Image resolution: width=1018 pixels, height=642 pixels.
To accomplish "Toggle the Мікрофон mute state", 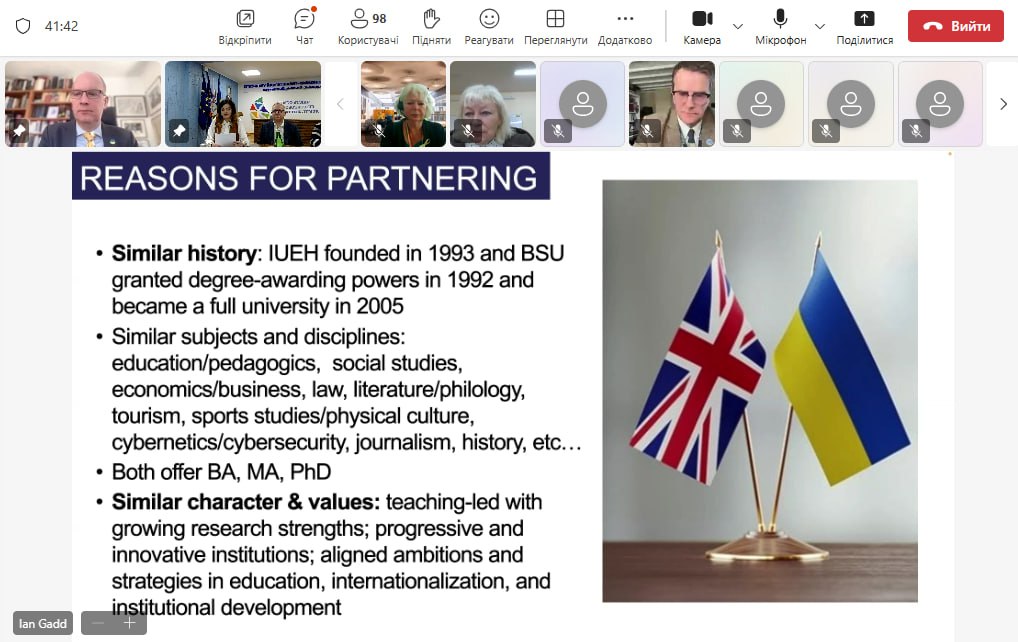I will click(780, 27).
